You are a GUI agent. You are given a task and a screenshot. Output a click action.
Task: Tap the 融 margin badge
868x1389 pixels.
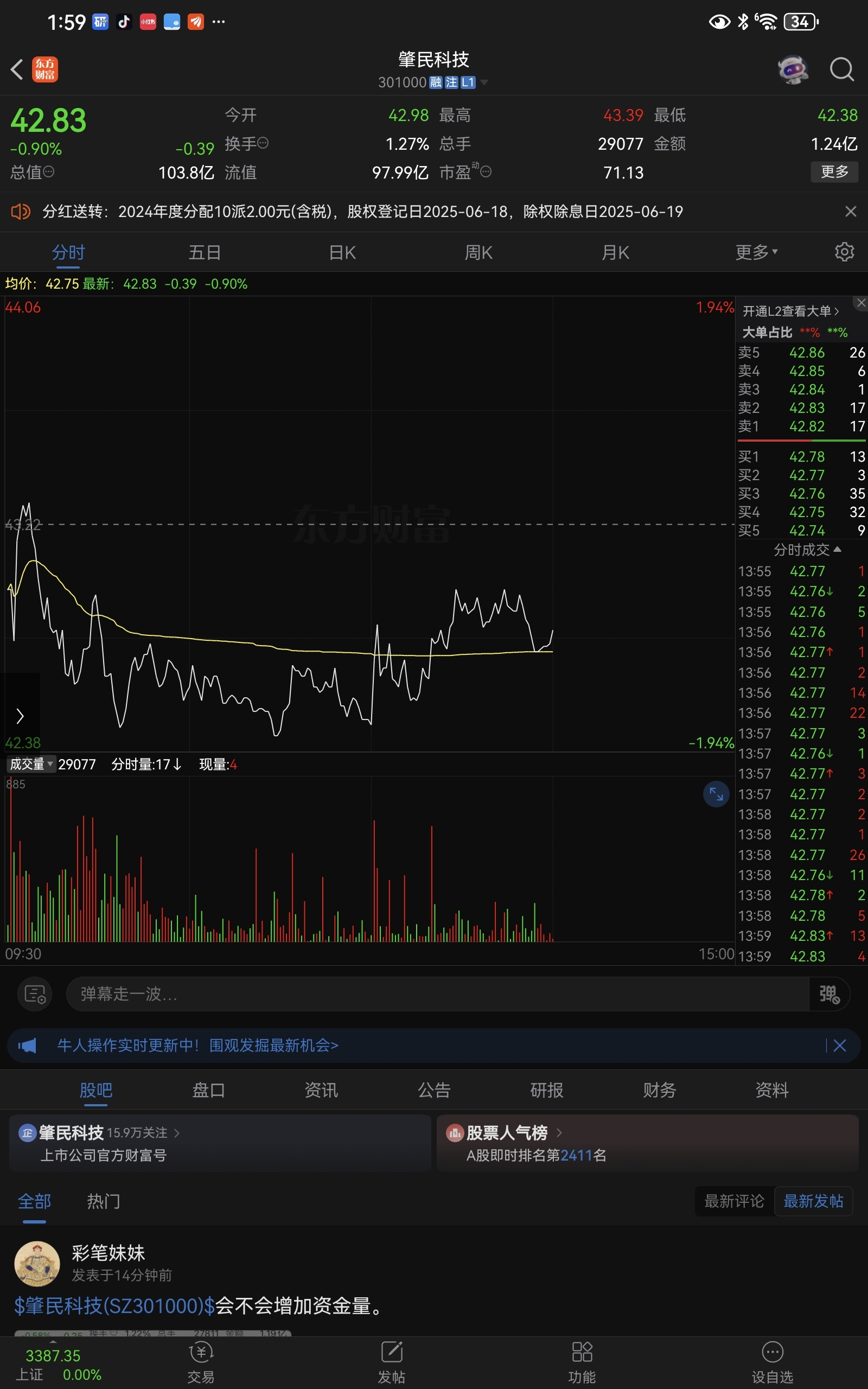(x=436, y=82)
